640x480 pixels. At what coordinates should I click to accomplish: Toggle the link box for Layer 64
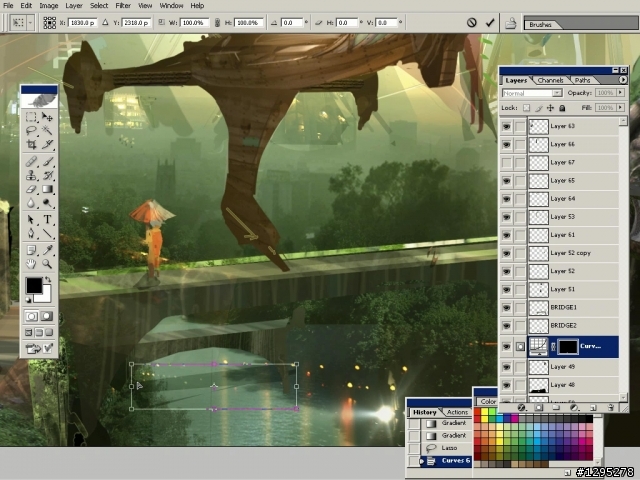click(x=520, y=199)
